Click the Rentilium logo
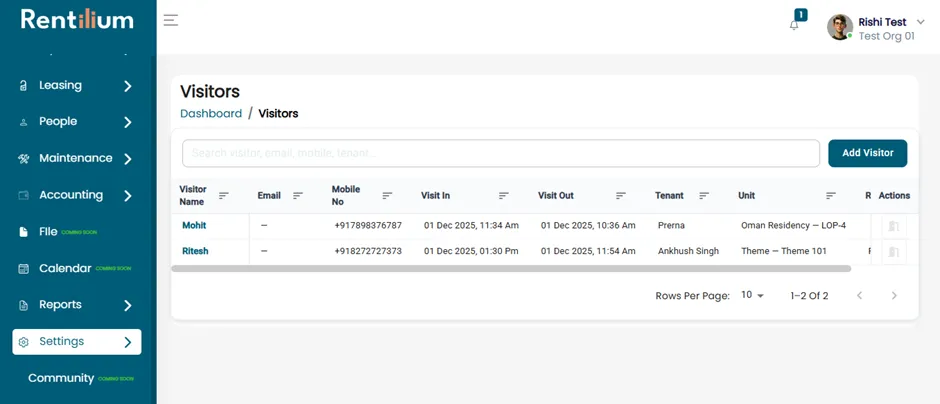Screen dimensions: 940x404 [77, 19]
